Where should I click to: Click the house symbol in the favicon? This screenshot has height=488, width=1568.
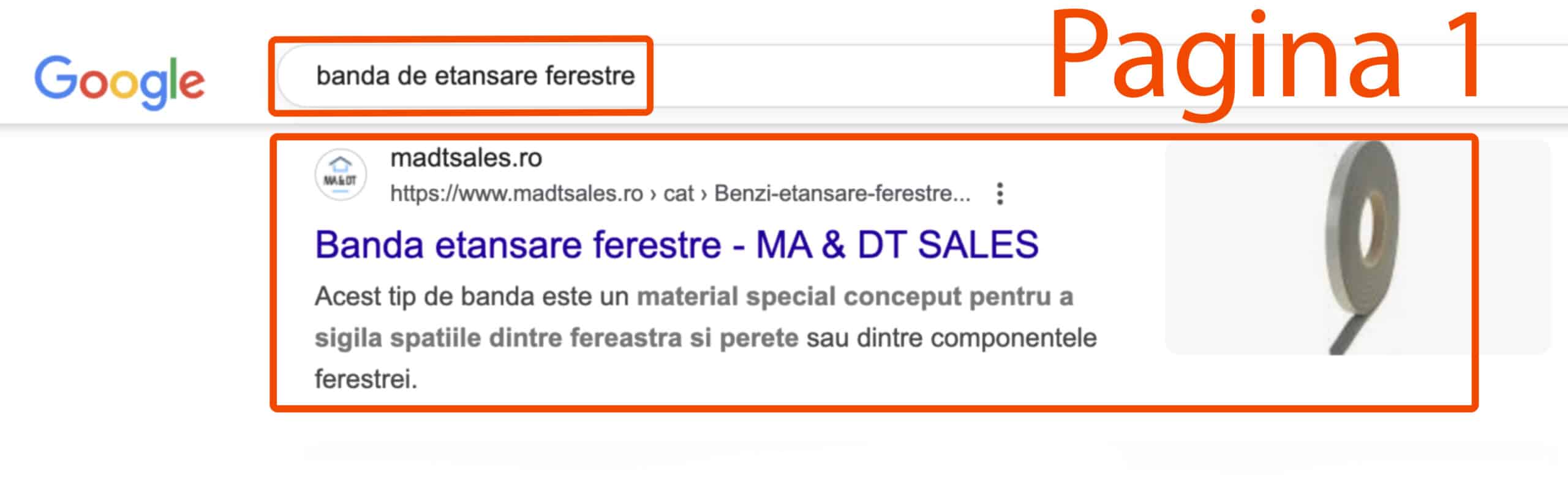pos(341,165)
